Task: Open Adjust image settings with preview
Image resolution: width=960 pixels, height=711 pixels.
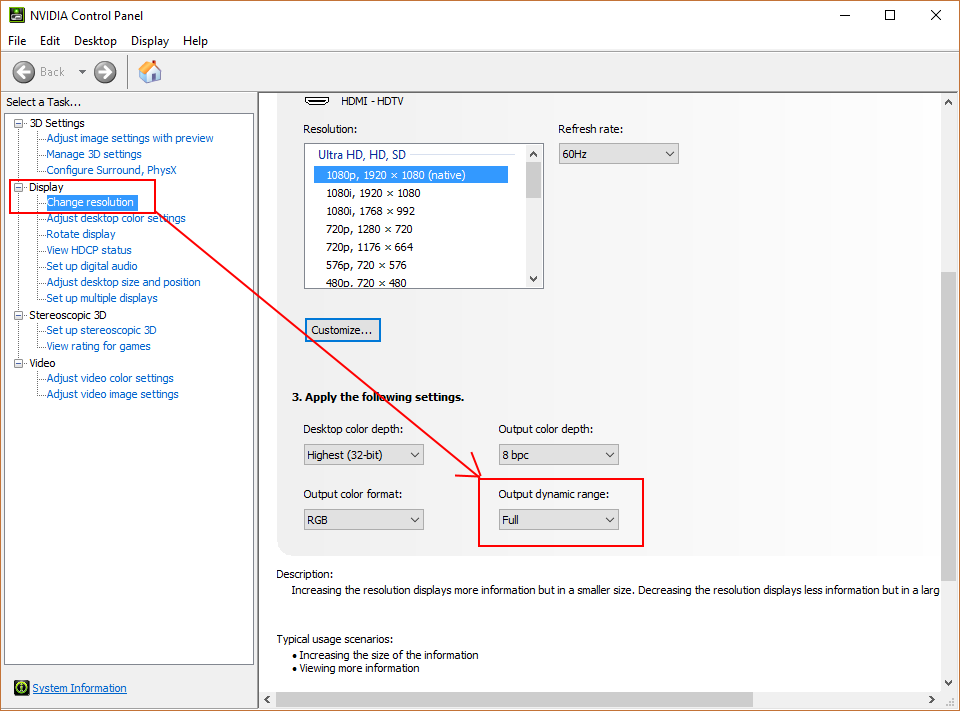Action: [x=130, y=138]
